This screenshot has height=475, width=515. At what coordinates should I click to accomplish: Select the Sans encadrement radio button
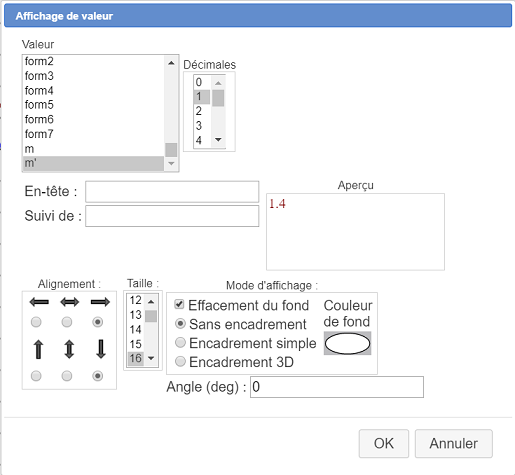pyautogui.click(x=180, y=324)
